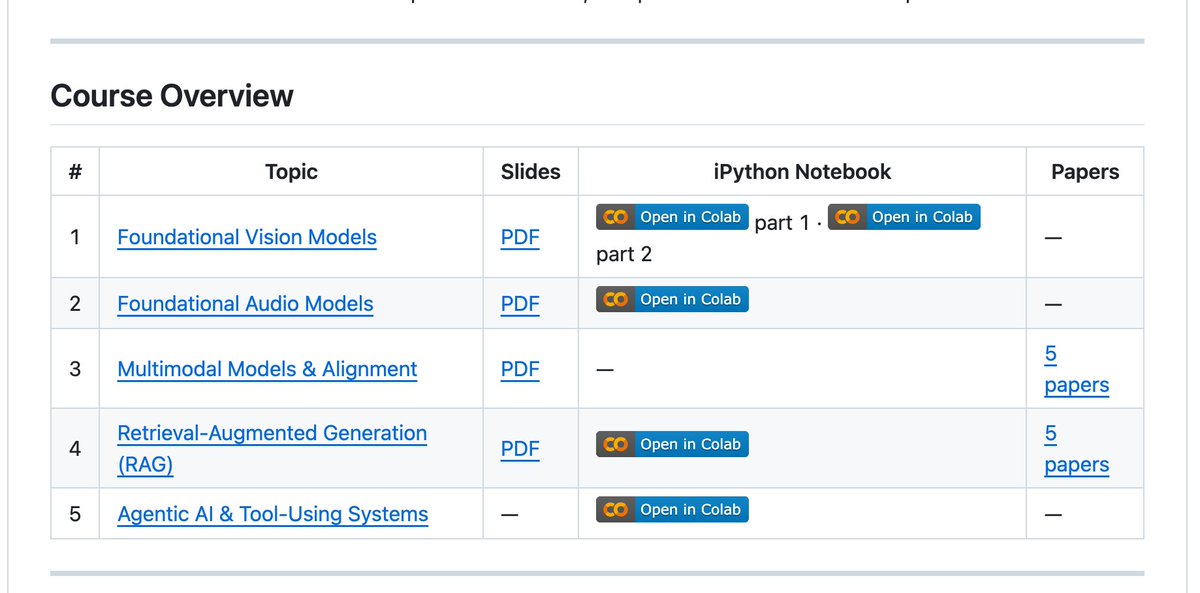This screenshot has height=593, width=1200.
Task: Open Colab badge in Retrieval-Augmented Generation row
Action: [x=672, y=444]
